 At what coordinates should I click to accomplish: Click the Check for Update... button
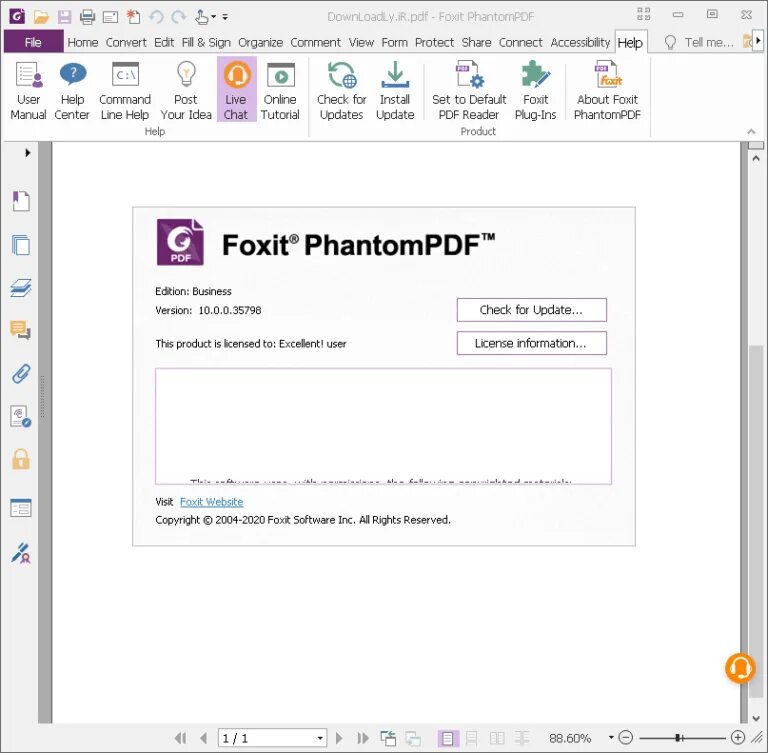click(x=531, y=310)
